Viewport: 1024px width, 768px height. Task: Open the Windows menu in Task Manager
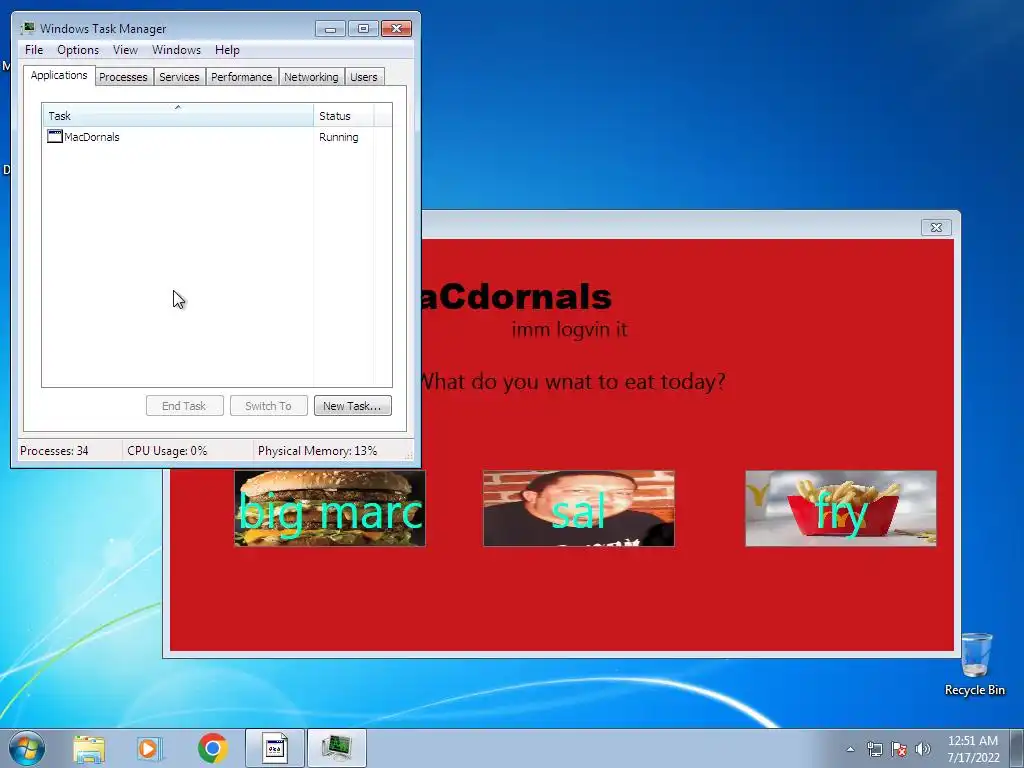pyautogui.click(x=176, y=50)
